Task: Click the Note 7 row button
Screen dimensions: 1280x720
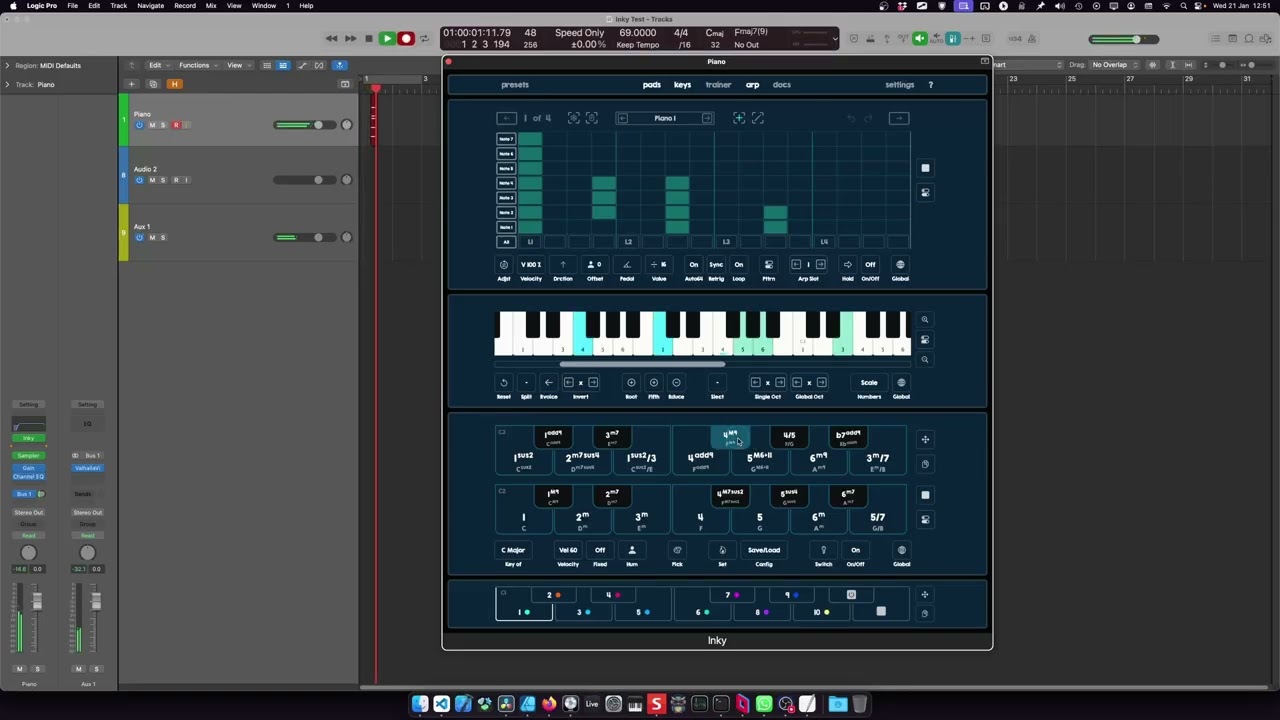Action: point(506,139)
